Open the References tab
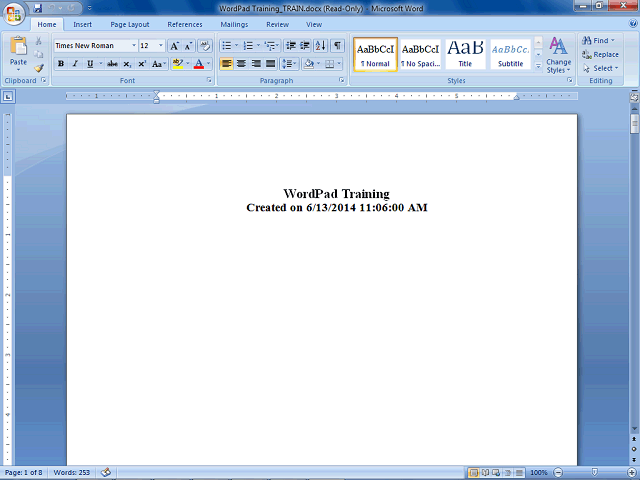Image resolution: width=640 pixels, height=480 pixels. click(x=184, y=24)
